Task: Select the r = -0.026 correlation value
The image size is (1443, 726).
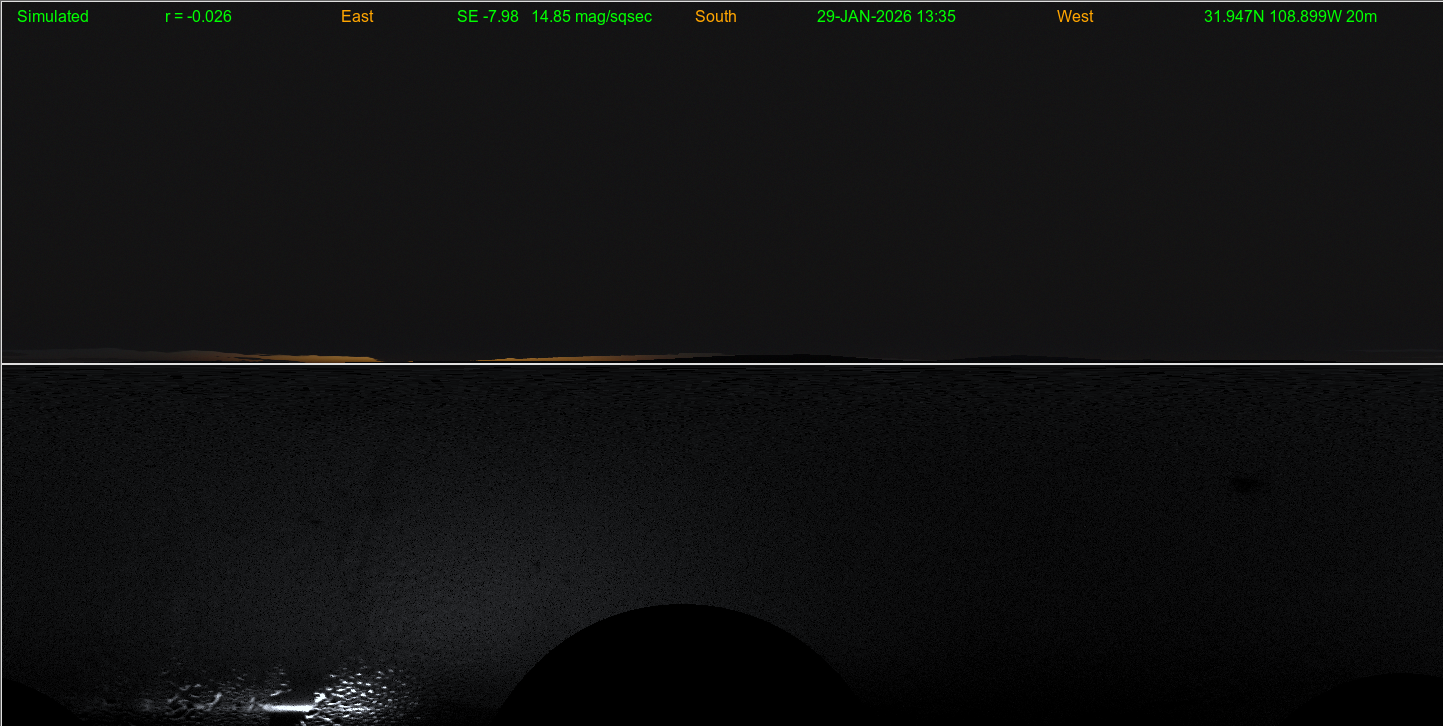Action: point(198,17)
